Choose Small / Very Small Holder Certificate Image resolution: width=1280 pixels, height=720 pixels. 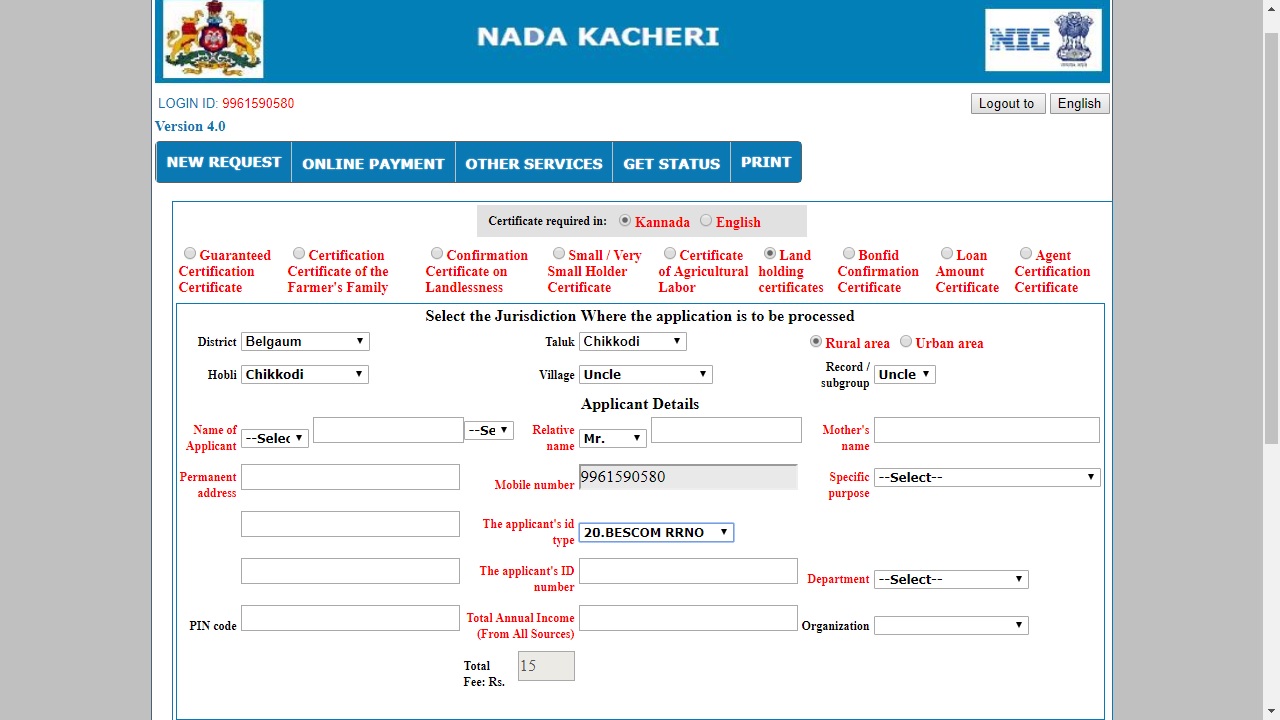(559, 254)
